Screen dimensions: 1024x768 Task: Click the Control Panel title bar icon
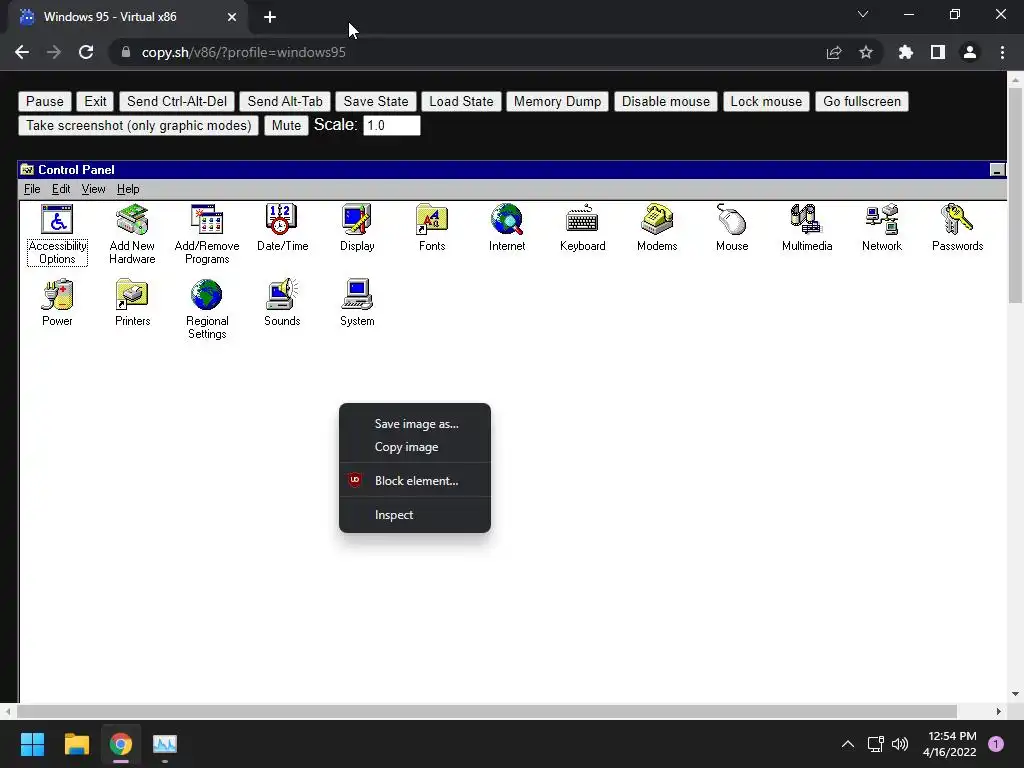[x=27, y=170]
